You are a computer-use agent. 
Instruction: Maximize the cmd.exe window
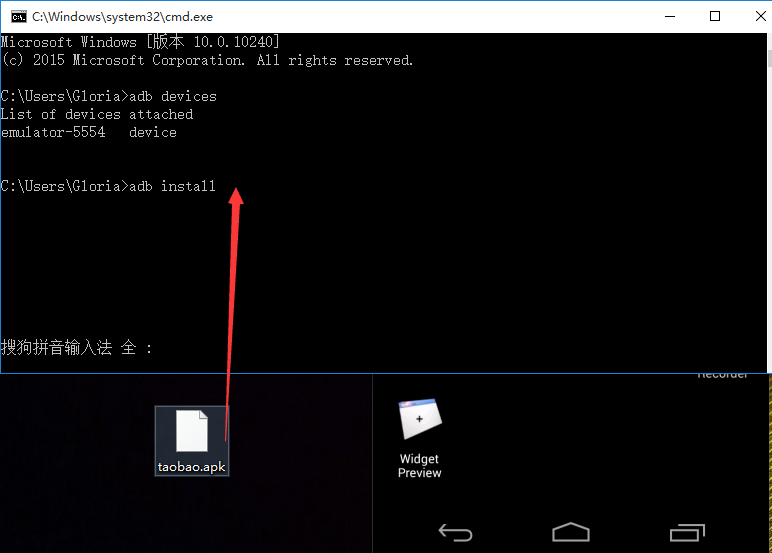[715, 16]
